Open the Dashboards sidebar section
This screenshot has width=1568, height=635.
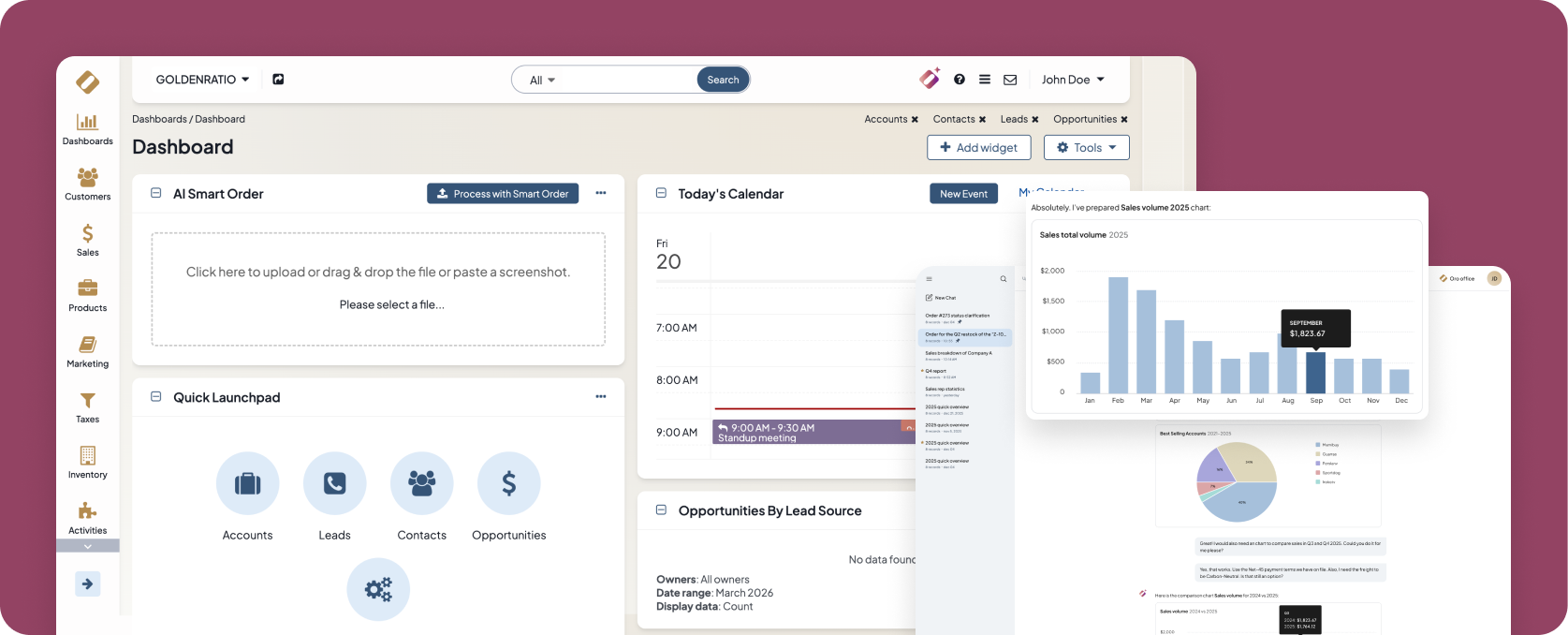[88, 129]
